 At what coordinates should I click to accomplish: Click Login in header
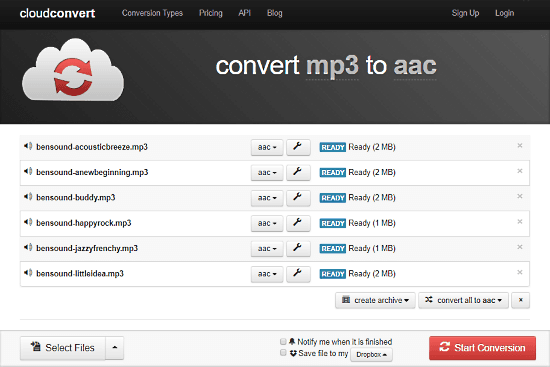coord(504,13)
